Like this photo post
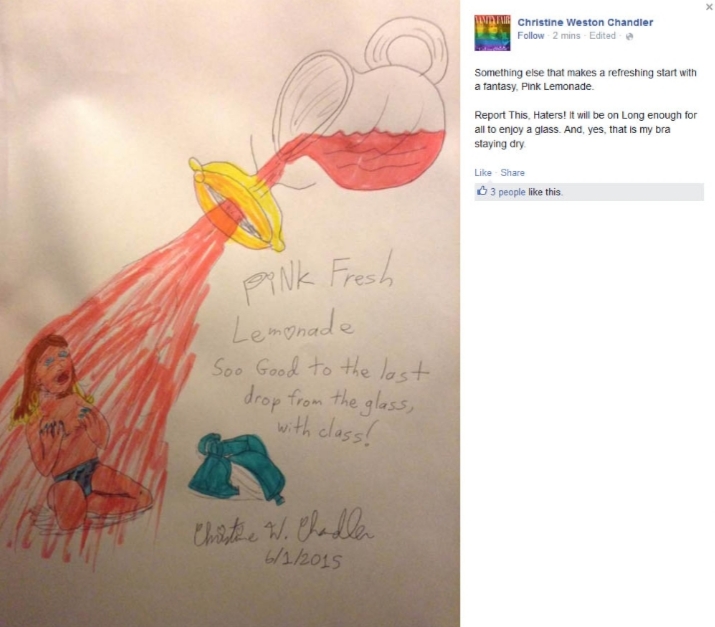 (x=483, y=172)
